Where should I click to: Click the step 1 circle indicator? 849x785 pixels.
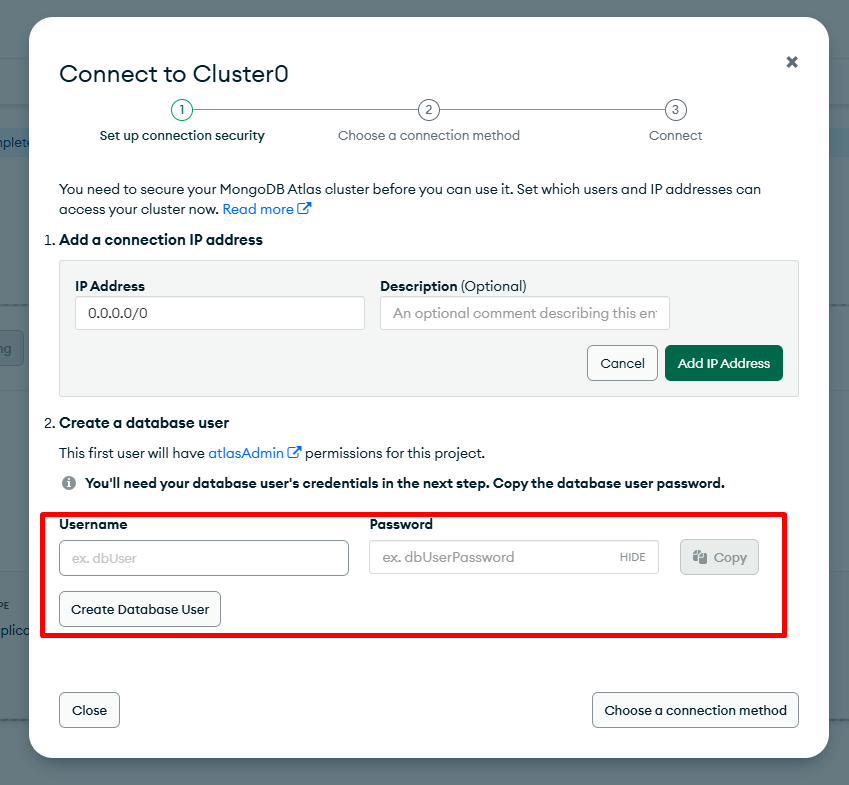[x=182, y=110]
